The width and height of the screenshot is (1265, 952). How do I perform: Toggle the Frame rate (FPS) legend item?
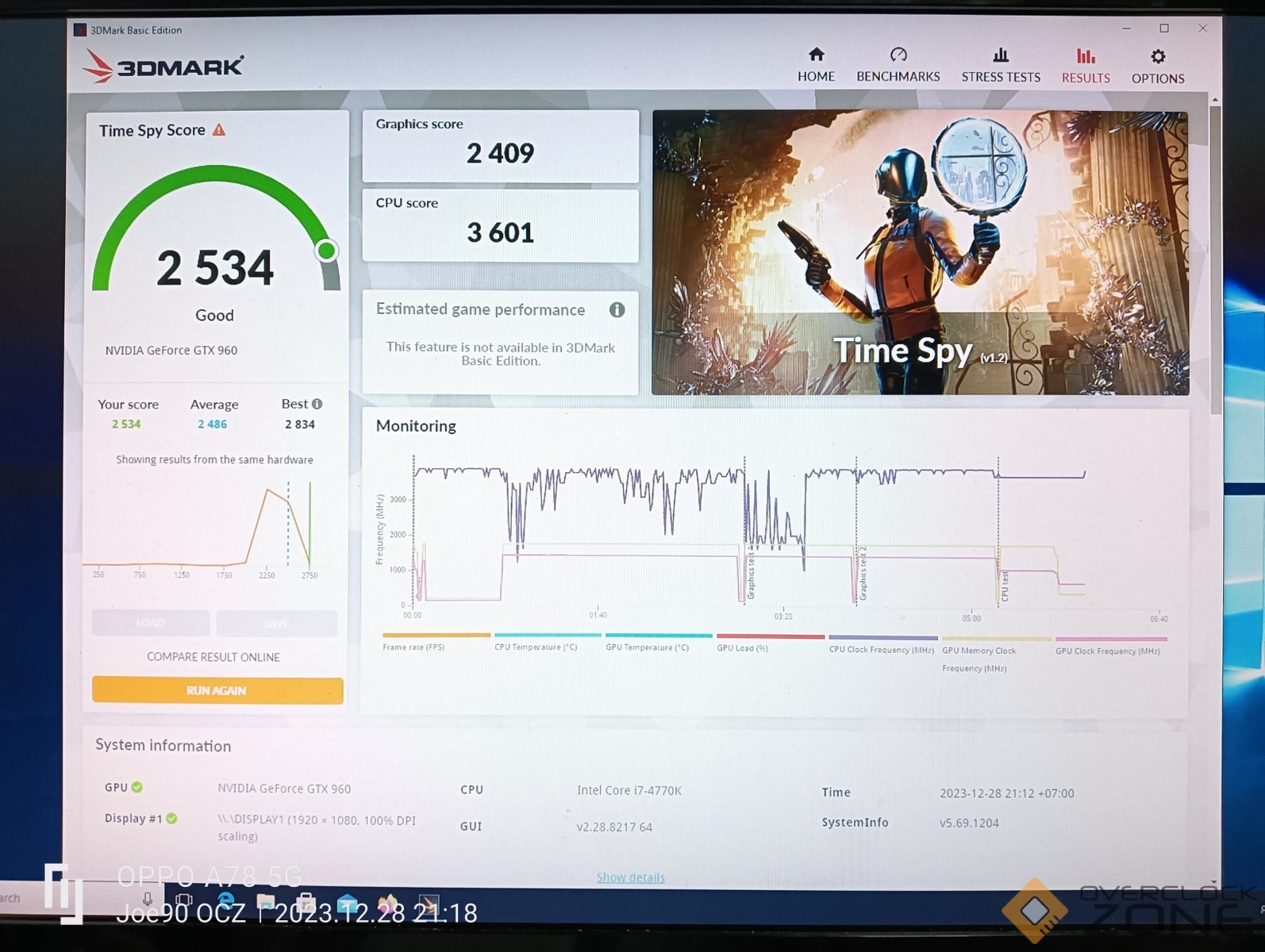tap(436, 642)
